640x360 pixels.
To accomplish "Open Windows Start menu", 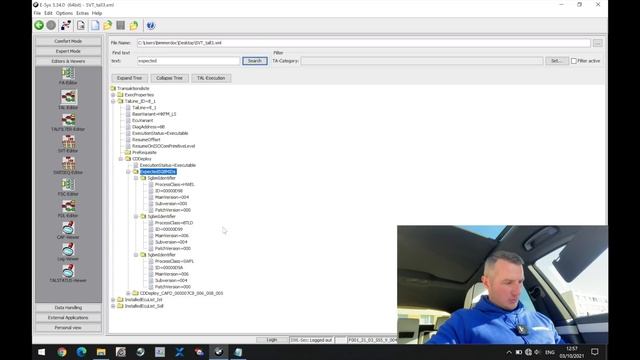I will (42, 352).
